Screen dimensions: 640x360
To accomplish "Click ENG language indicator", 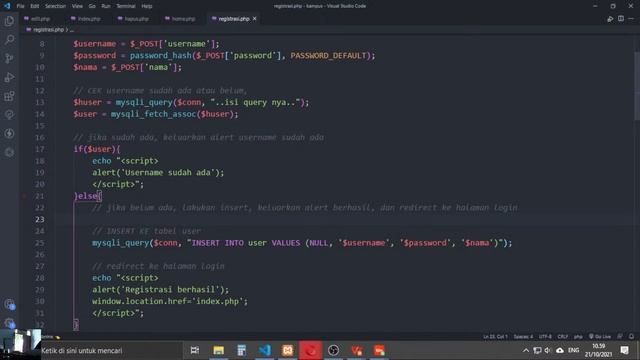I will pos(573,351).
